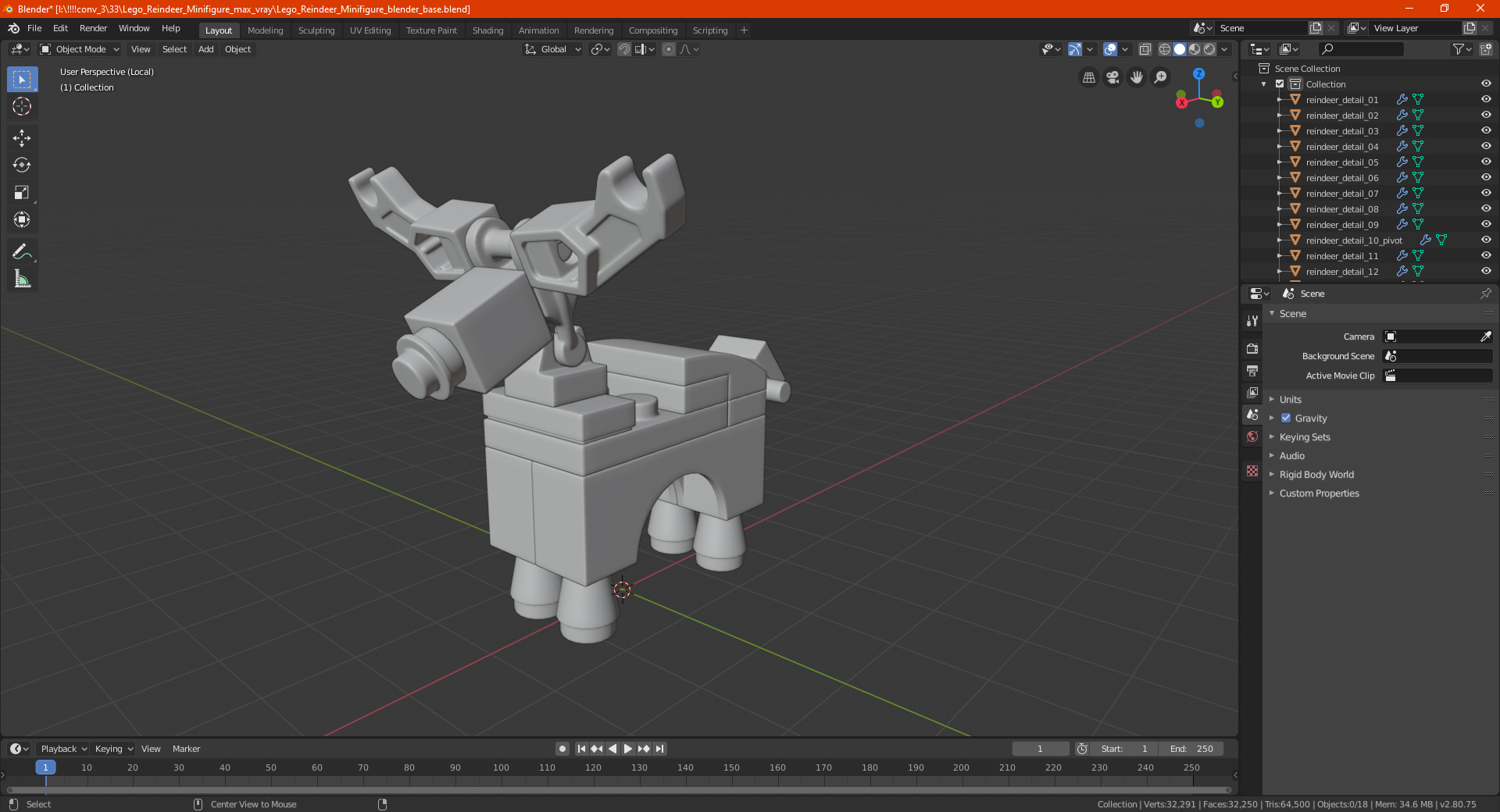Open the File menu
This screenshot has width=1500, height=812.
tap(34, 28)
